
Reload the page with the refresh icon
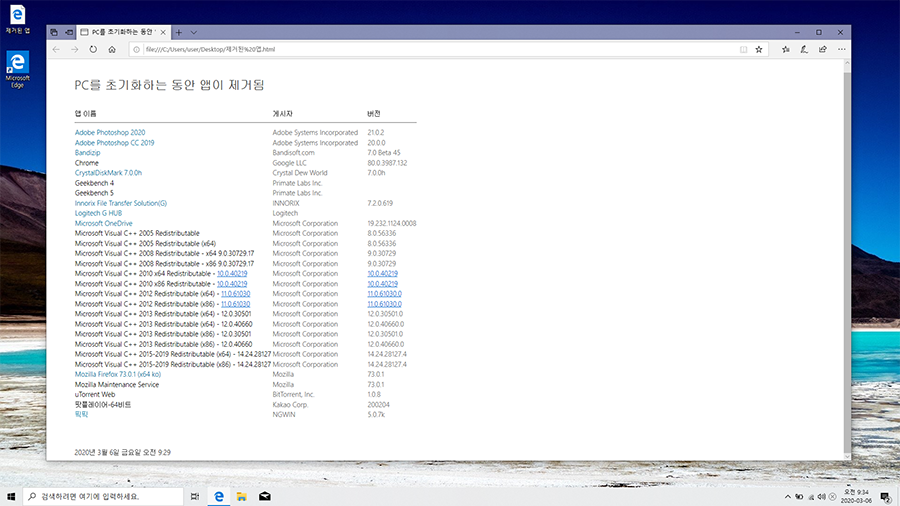[93, 49]
